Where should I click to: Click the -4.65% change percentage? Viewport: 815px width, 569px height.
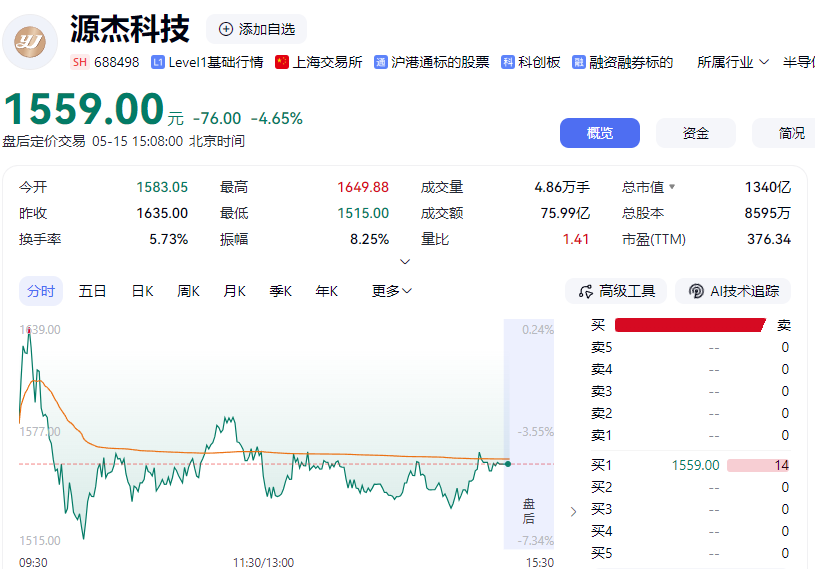(x=277, y=118)
